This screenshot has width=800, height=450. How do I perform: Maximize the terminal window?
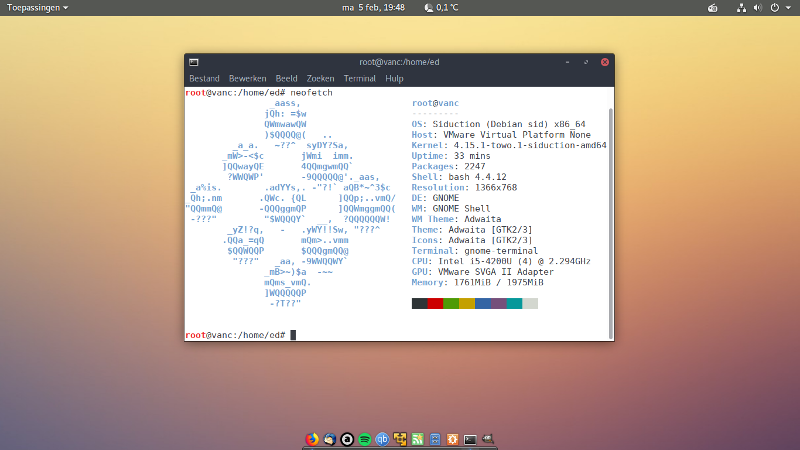tap(586, 62)
